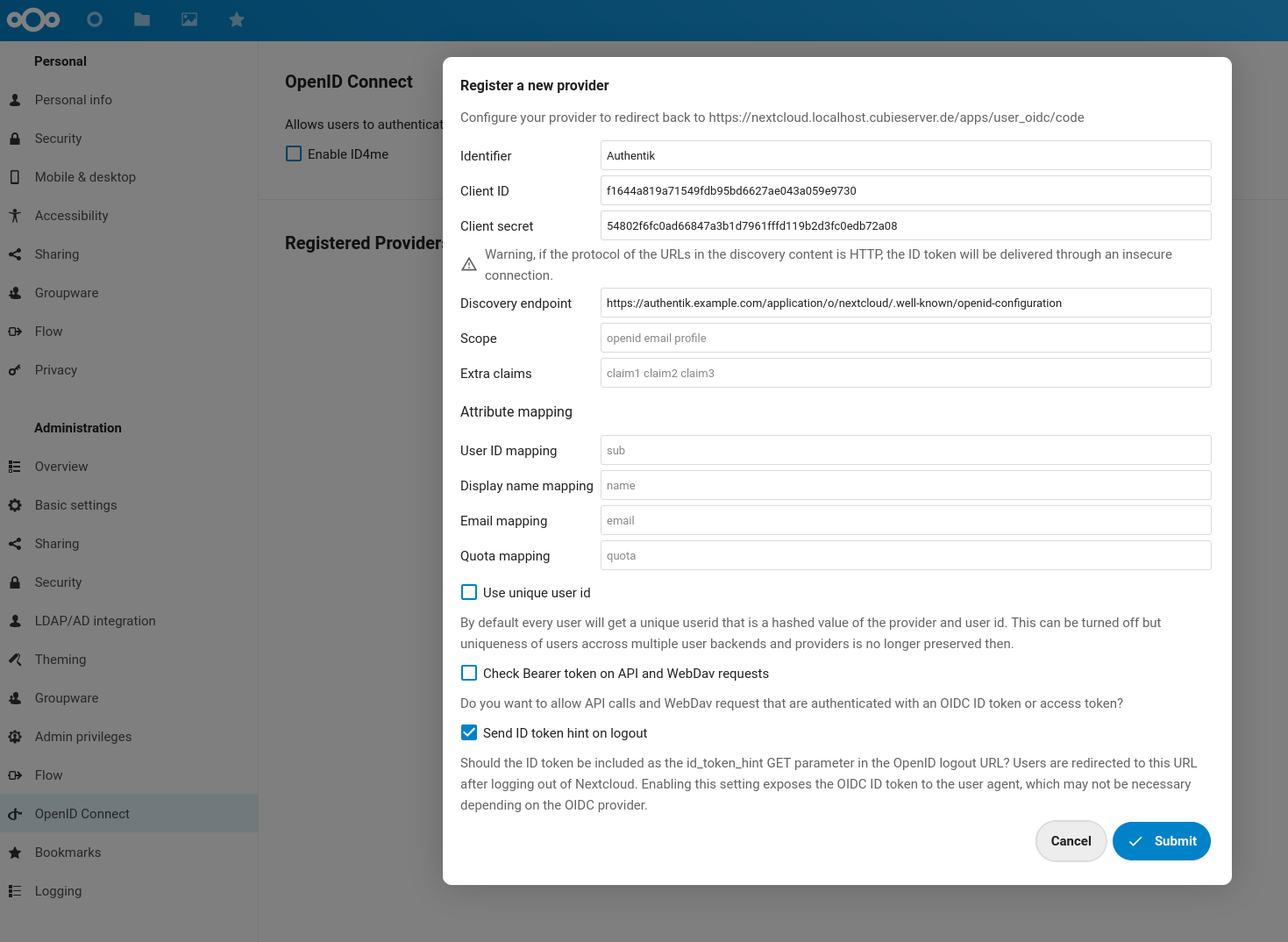
Task: Click into the Scope input field
Action: click(x=905, y=339)
